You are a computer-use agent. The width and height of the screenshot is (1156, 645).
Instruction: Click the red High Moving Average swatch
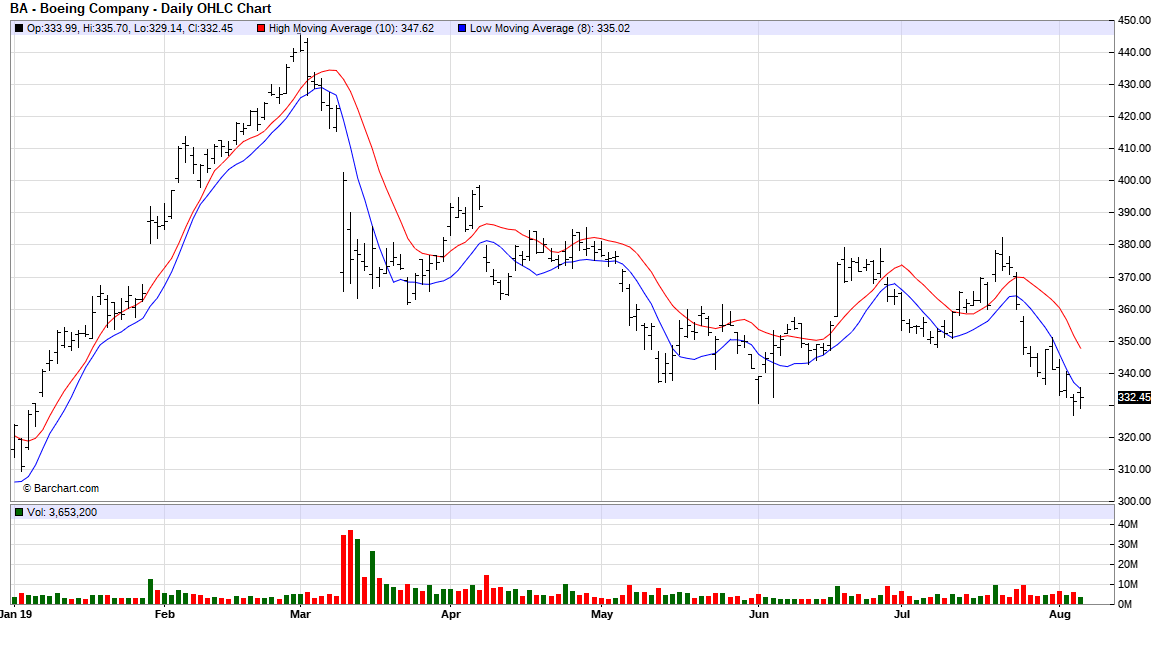pyautogui.click(x=261, y=28)
